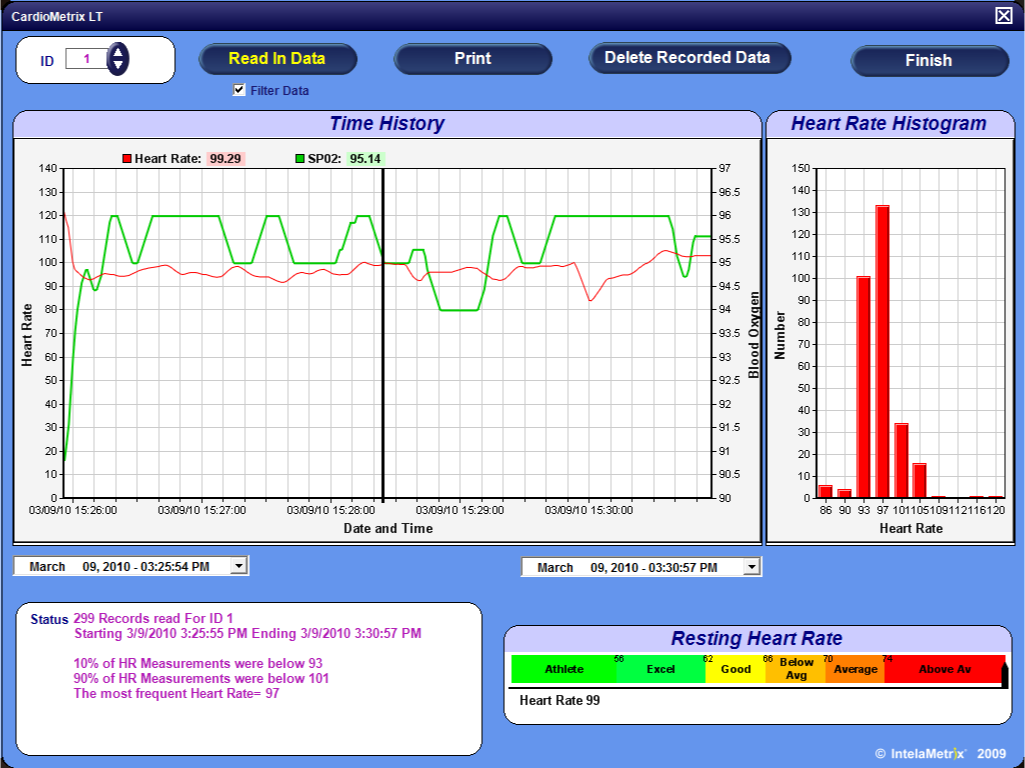
Task: Click the orange Average zone
Action: [855, 669]
